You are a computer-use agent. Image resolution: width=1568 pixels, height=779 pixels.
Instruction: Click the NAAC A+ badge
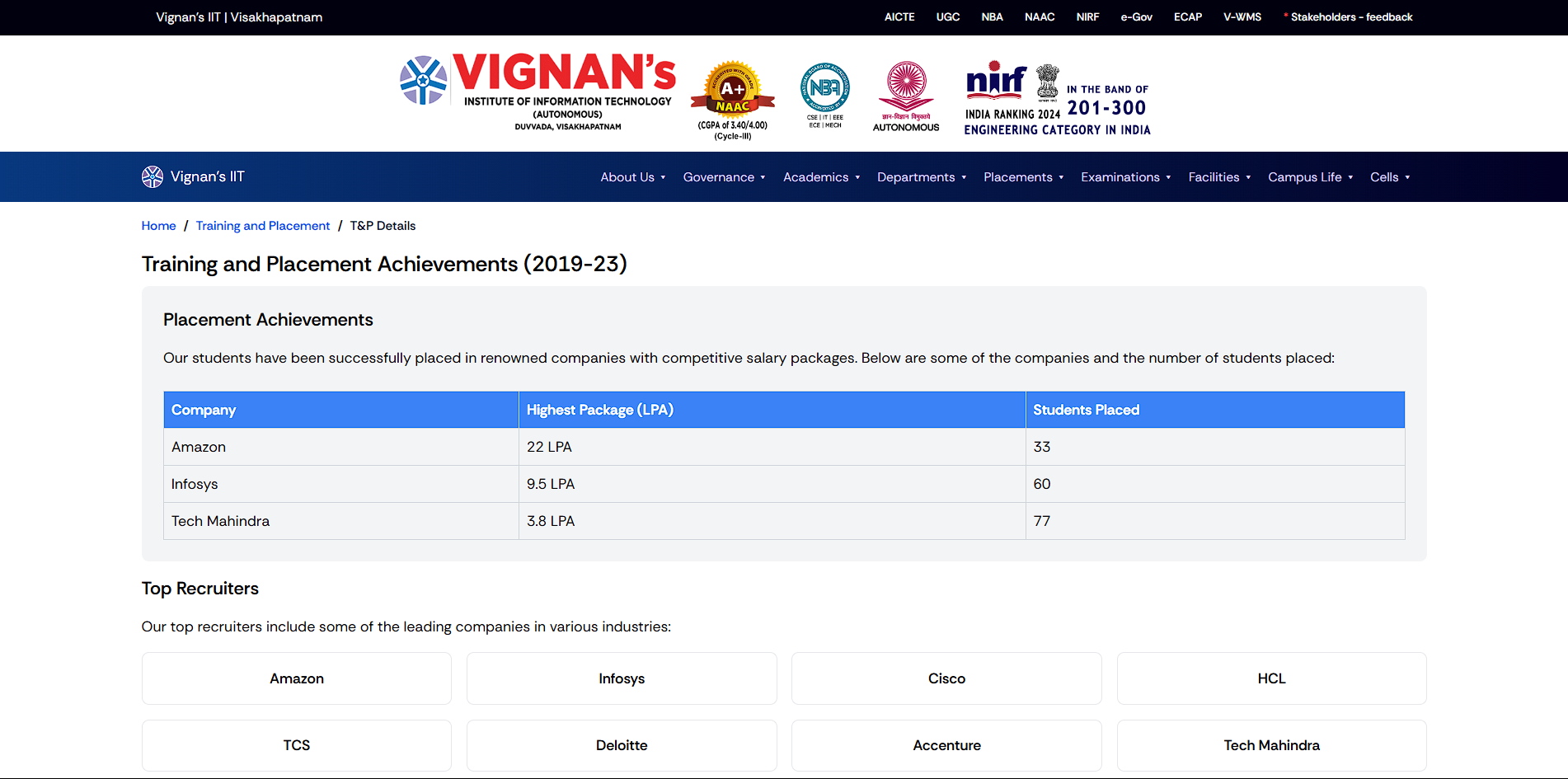tap(733, 100)
